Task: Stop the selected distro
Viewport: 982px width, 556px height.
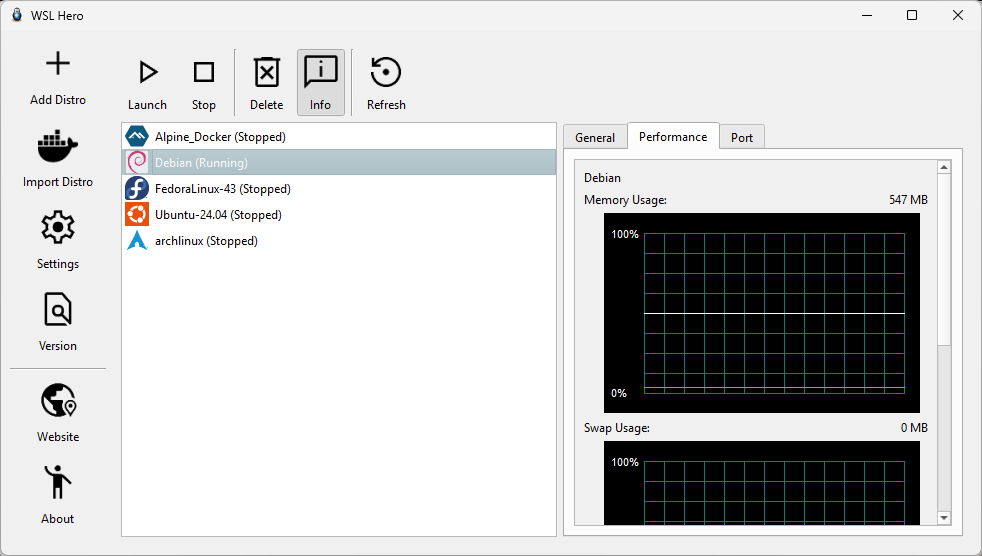Action: pos(204,73)
